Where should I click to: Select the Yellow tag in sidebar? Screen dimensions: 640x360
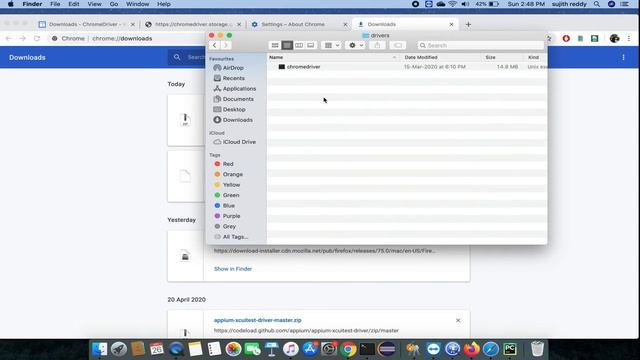point(231,184)
